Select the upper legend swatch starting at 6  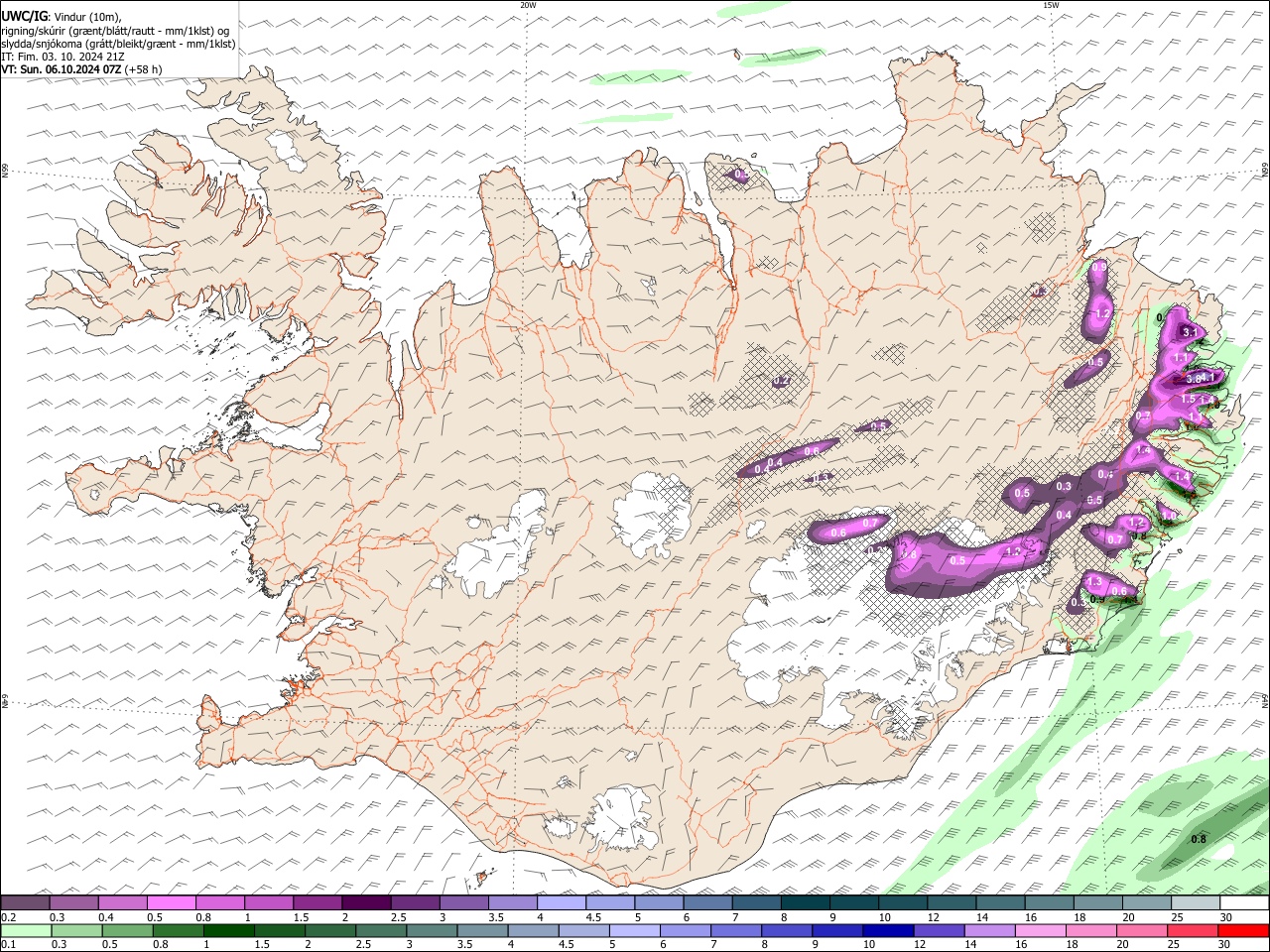coord(707,902)
